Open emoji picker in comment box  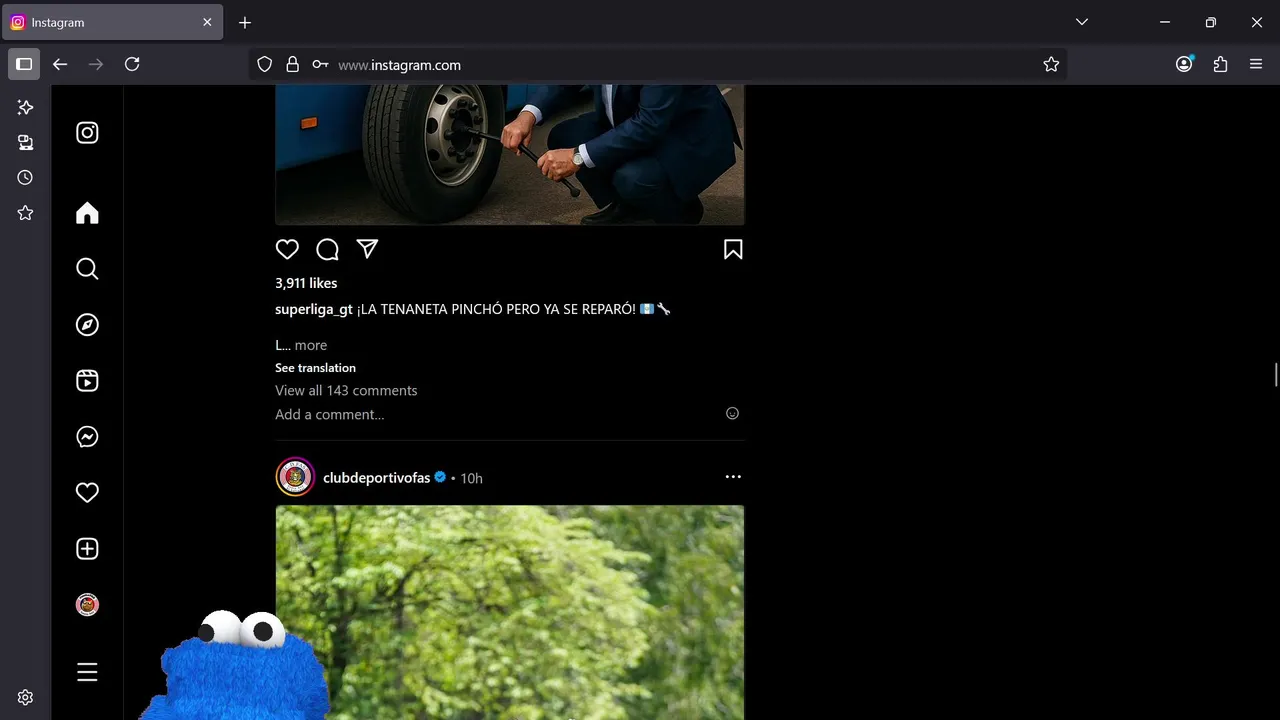pyautogui.click(x=732, y=413)
